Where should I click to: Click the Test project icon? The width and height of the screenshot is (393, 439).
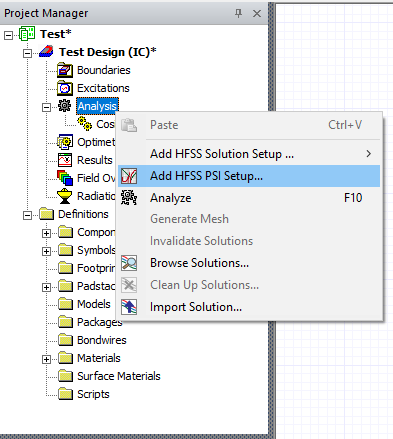(27, 34)
